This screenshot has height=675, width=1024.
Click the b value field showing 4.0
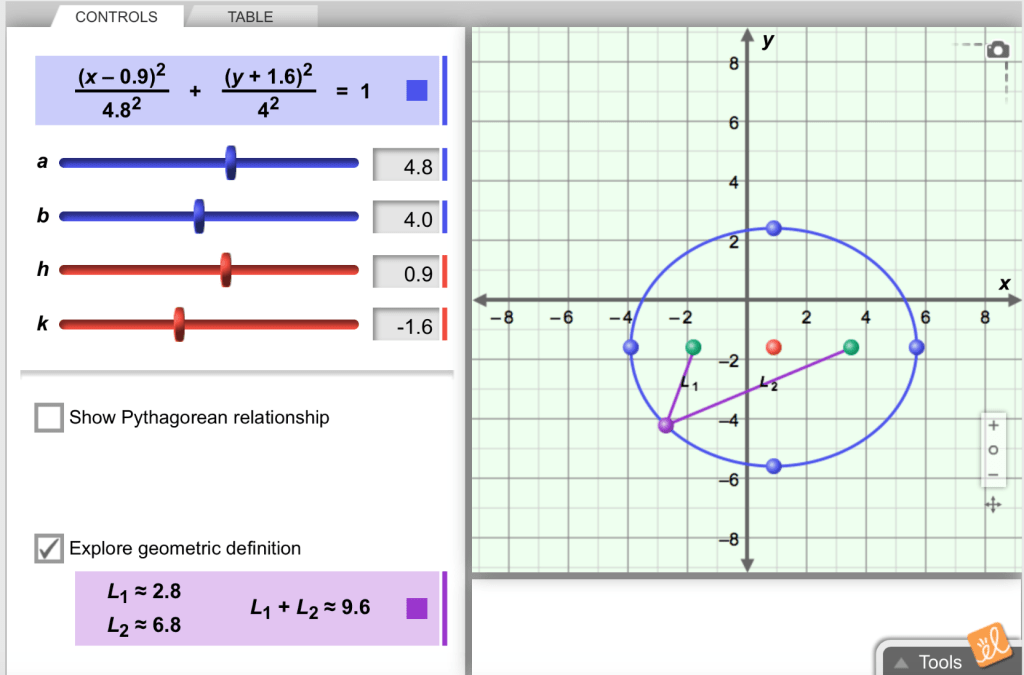(405, 217)
